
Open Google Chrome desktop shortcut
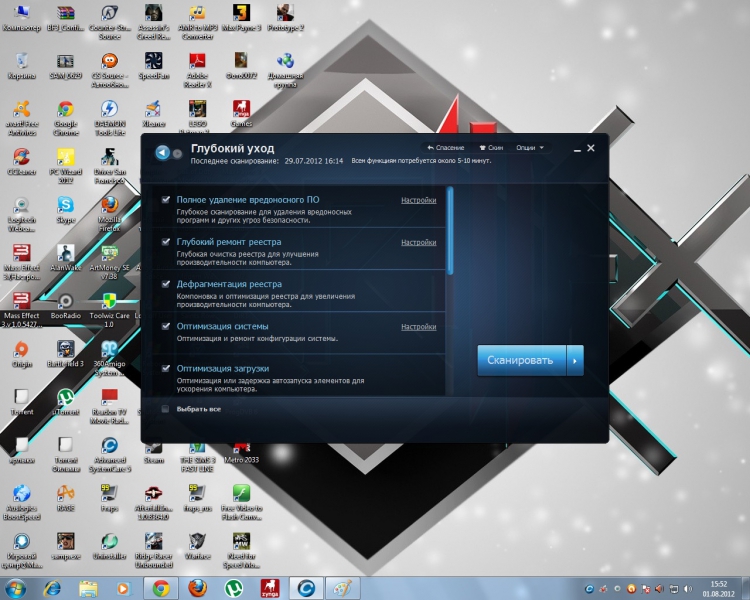[x=64, y=110]
